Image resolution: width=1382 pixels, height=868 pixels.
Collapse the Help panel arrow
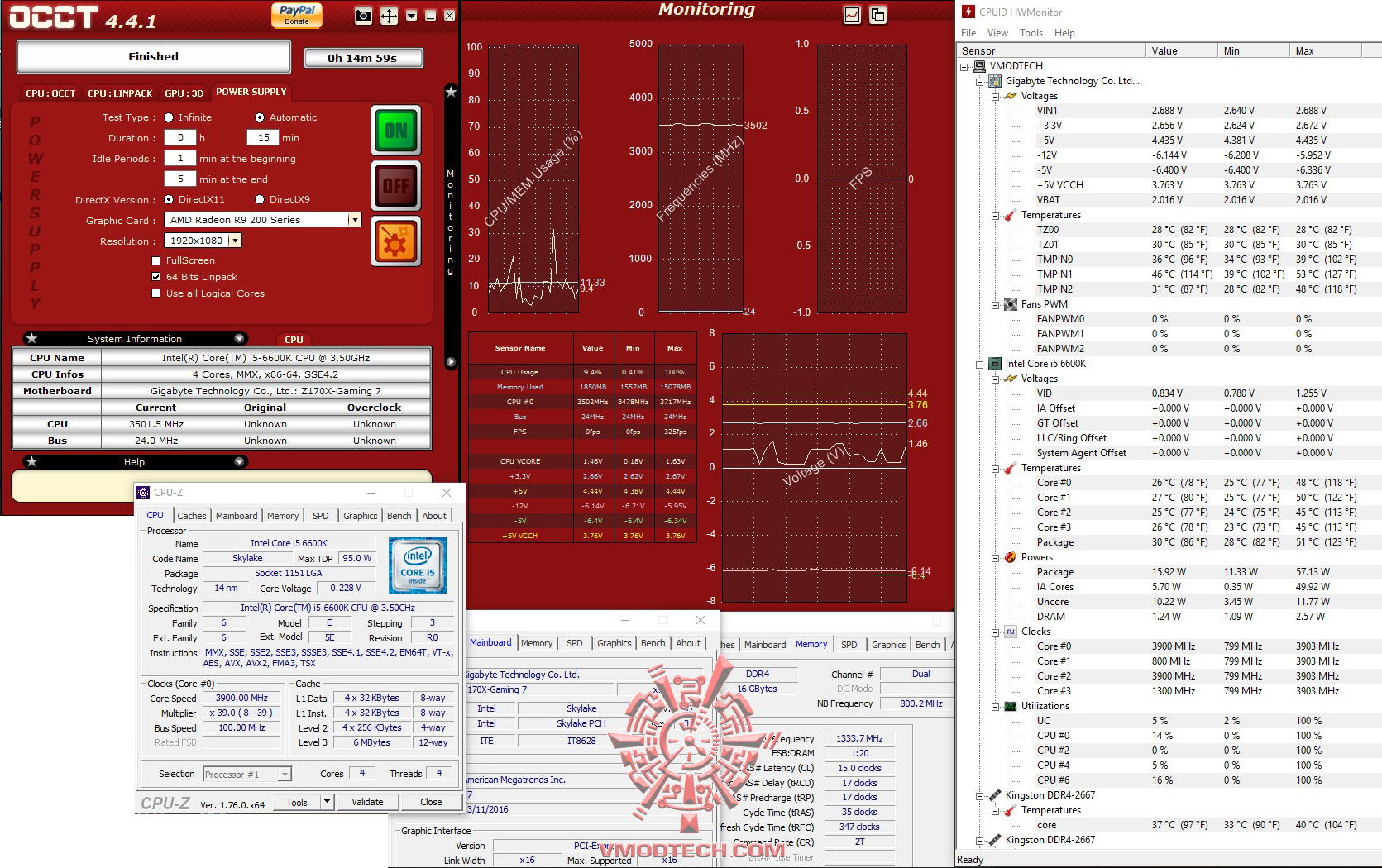click(239, 461)
